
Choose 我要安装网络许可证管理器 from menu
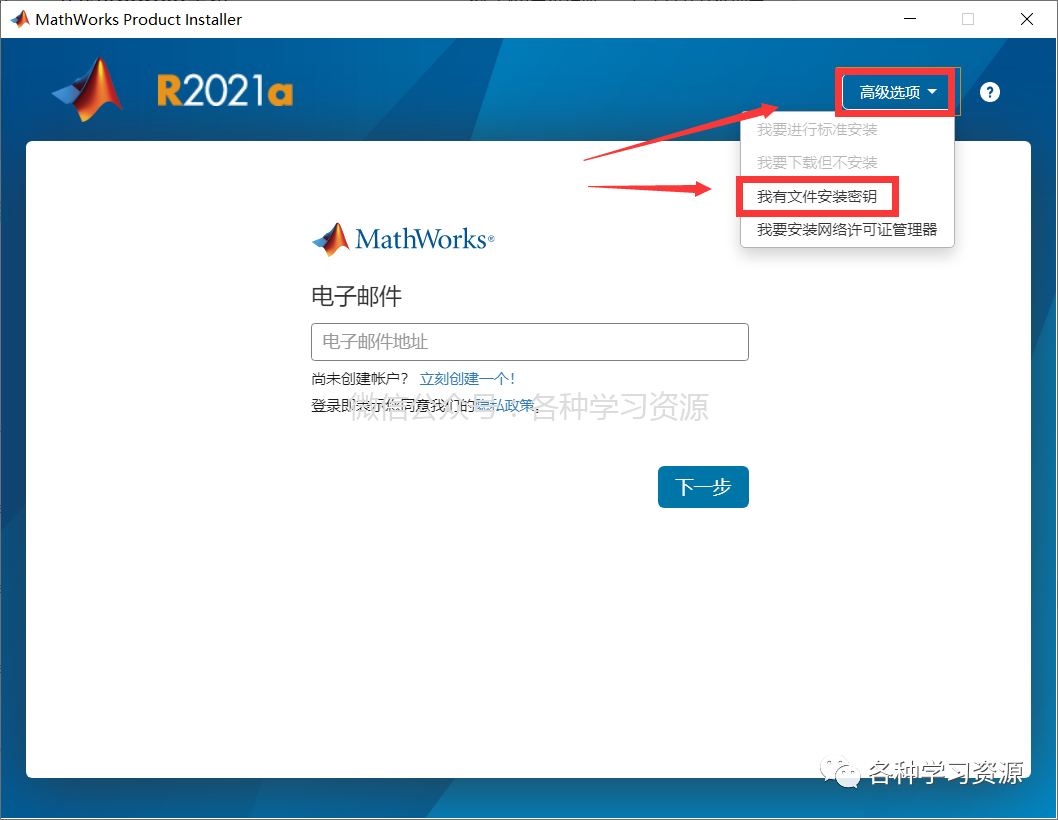847,229
